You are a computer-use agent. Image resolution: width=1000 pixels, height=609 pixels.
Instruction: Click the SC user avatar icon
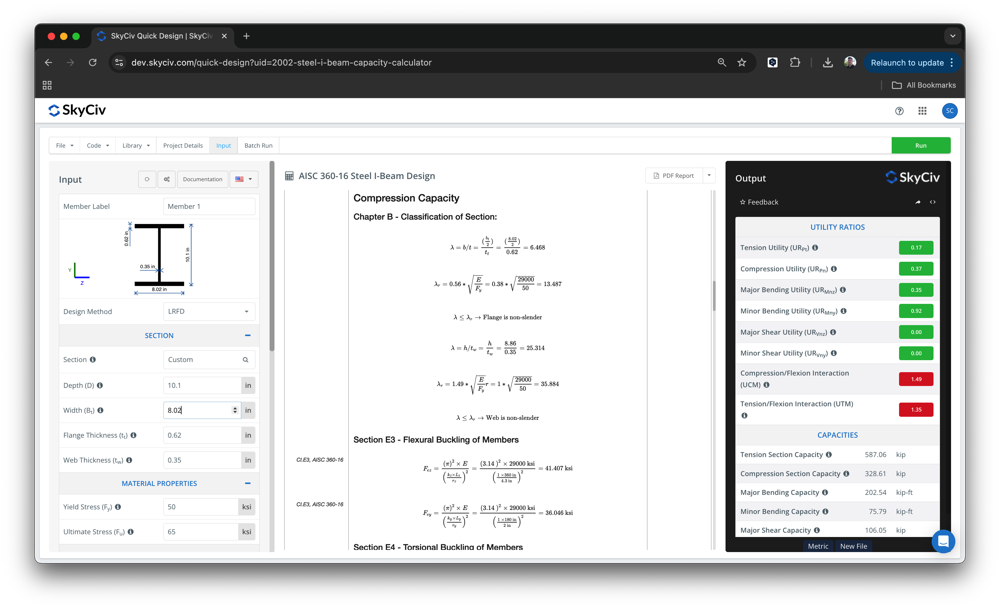pos(949,110)
